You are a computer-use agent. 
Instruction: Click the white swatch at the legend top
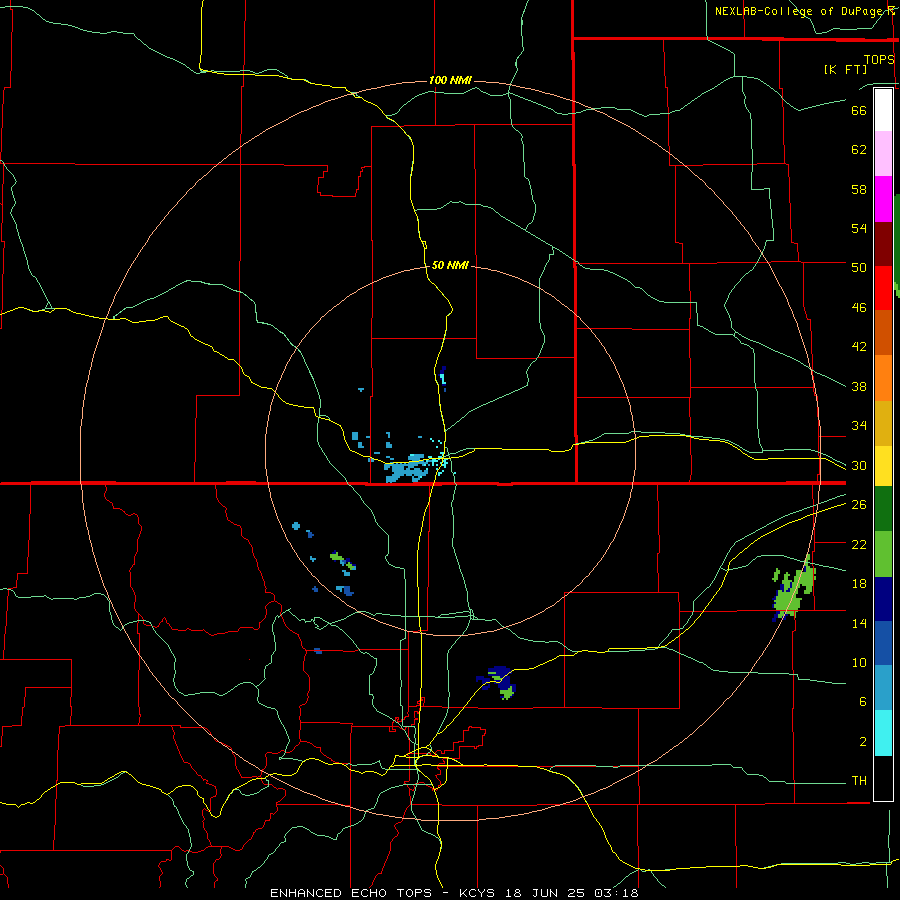click(883, 110)
